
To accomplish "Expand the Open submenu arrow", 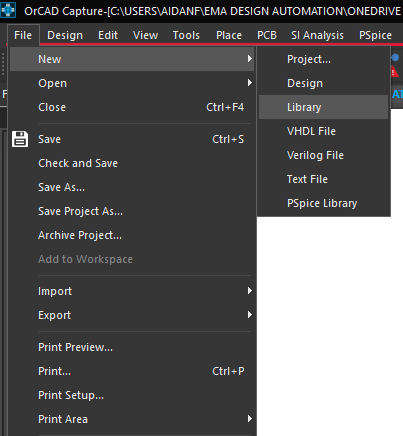I will 250,83.
